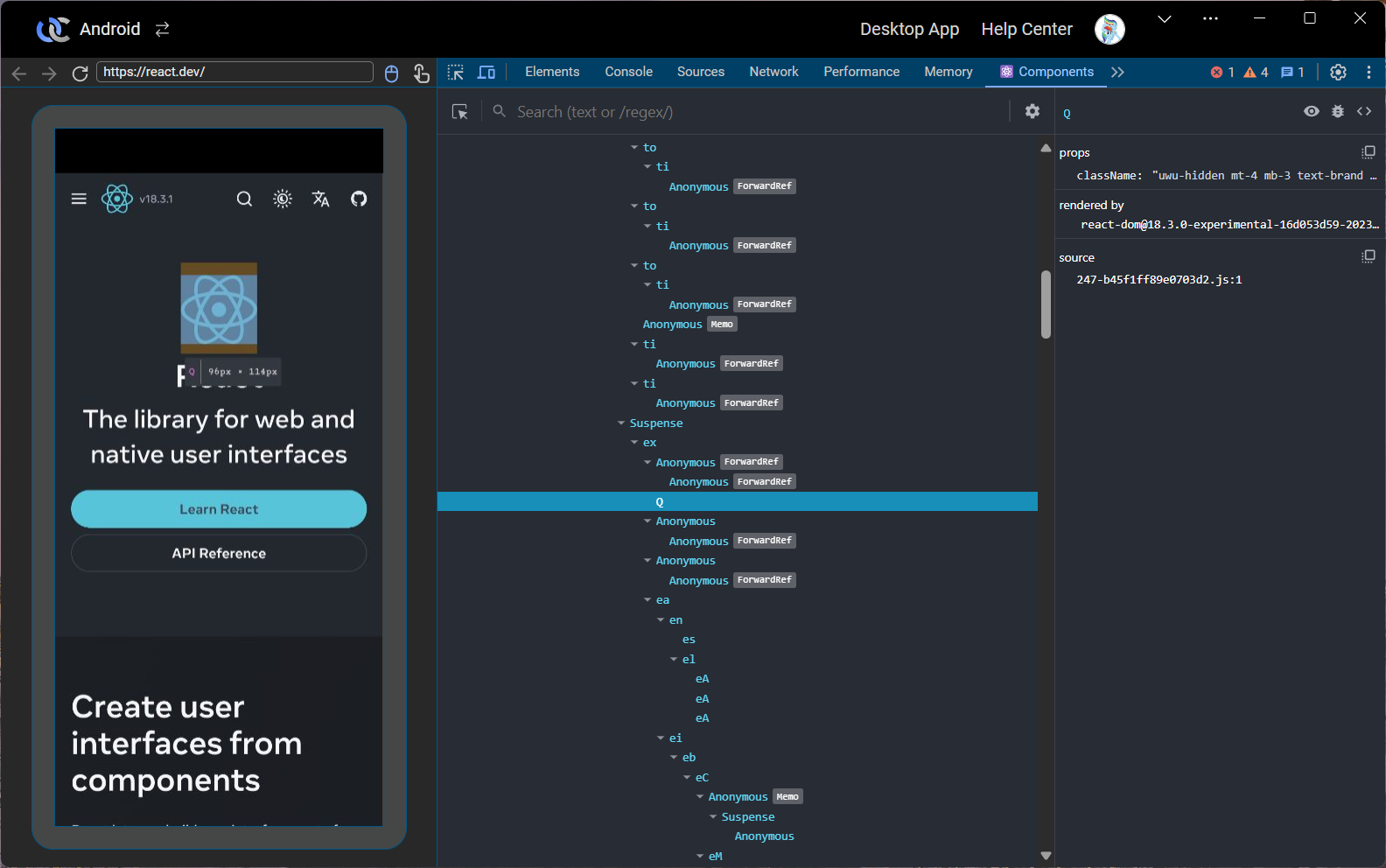
Task: Go back with the browser back arrow
Action: pos(19,73)
